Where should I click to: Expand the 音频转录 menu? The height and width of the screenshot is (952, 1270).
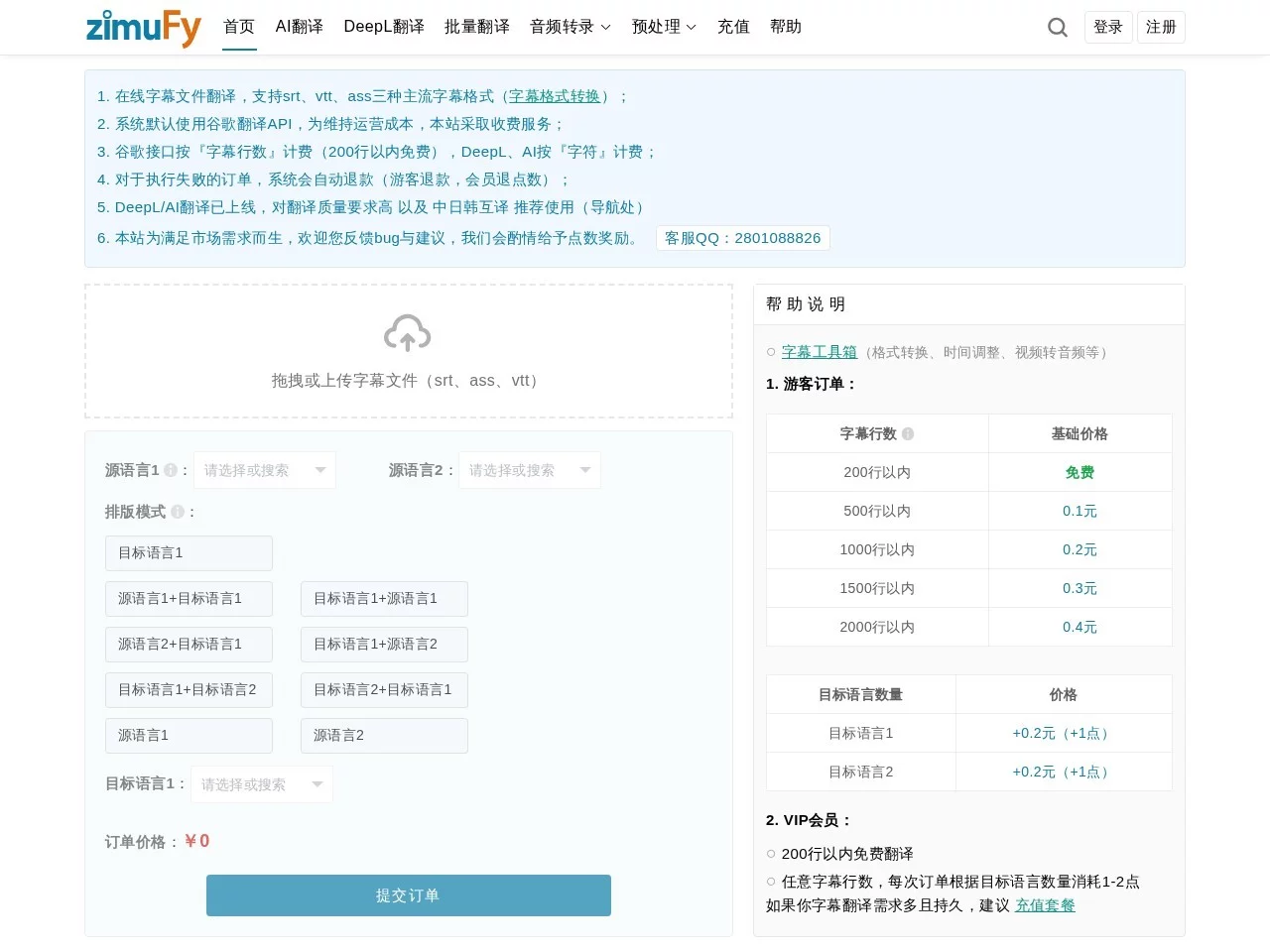[x=570, y=27]
